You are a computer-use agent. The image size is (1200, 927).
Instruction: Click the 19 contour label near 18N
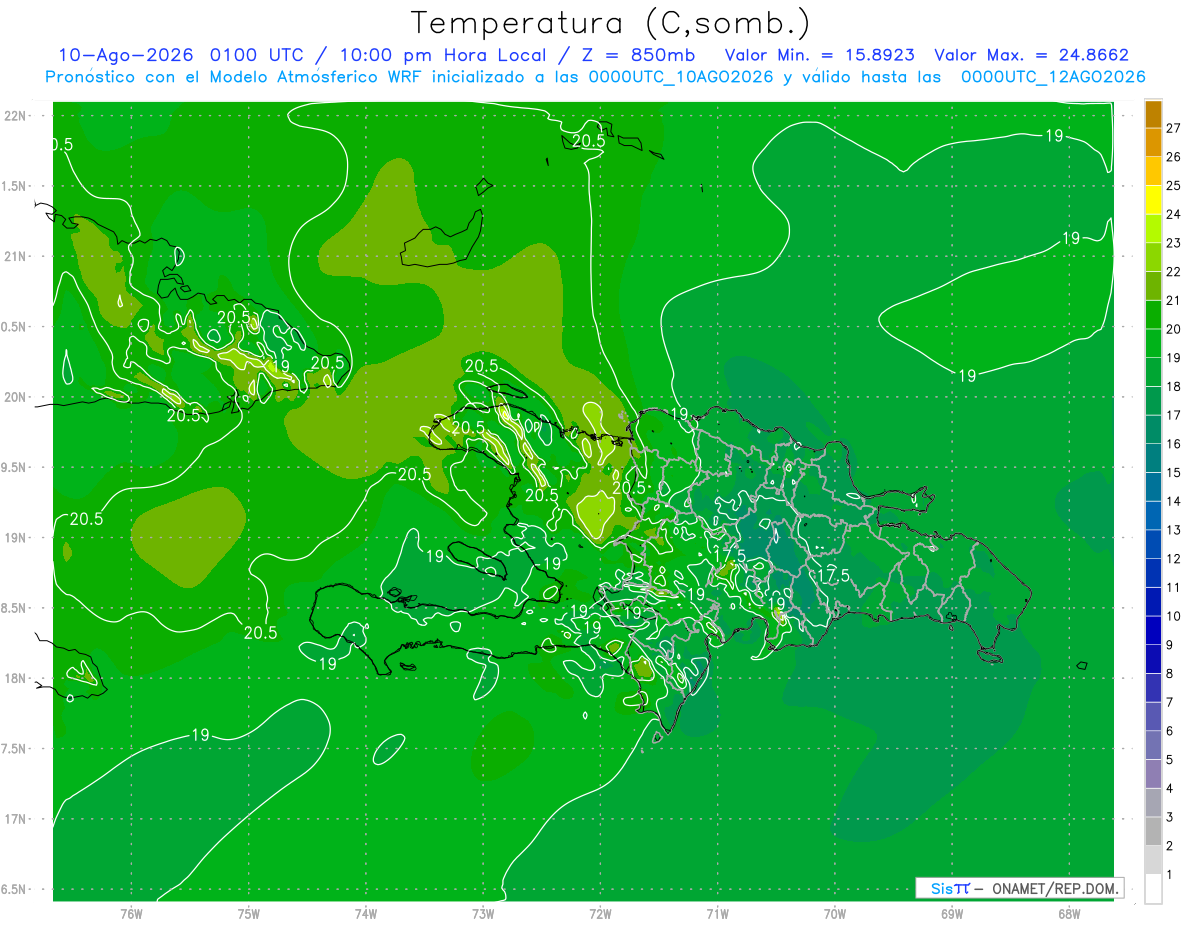coord(327,663)
